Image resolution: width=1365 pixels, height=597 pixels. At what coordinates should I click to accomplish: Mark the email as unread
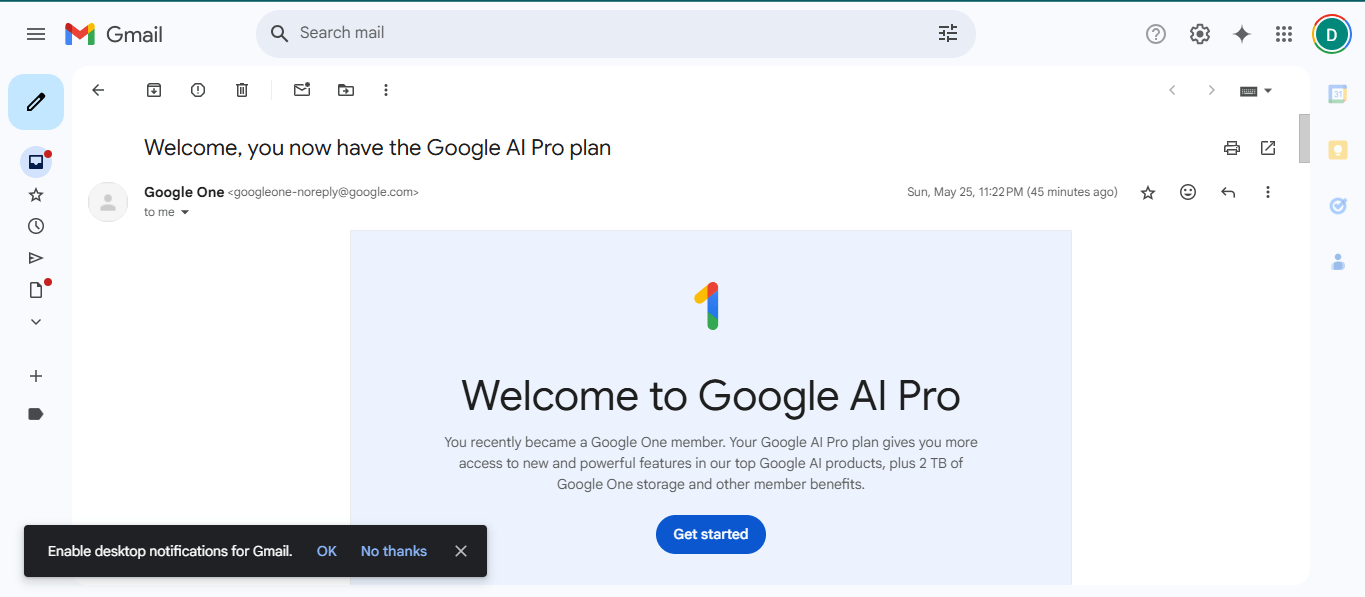click(302, 90)
